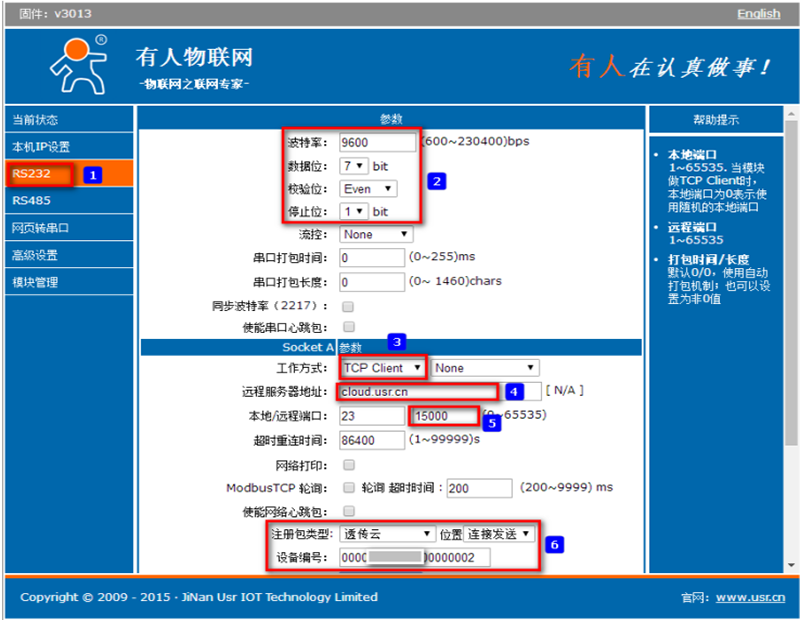The image size is (800, 620).
Task: Open the 本机IP设置 page
Action: [x=41, y=147]
